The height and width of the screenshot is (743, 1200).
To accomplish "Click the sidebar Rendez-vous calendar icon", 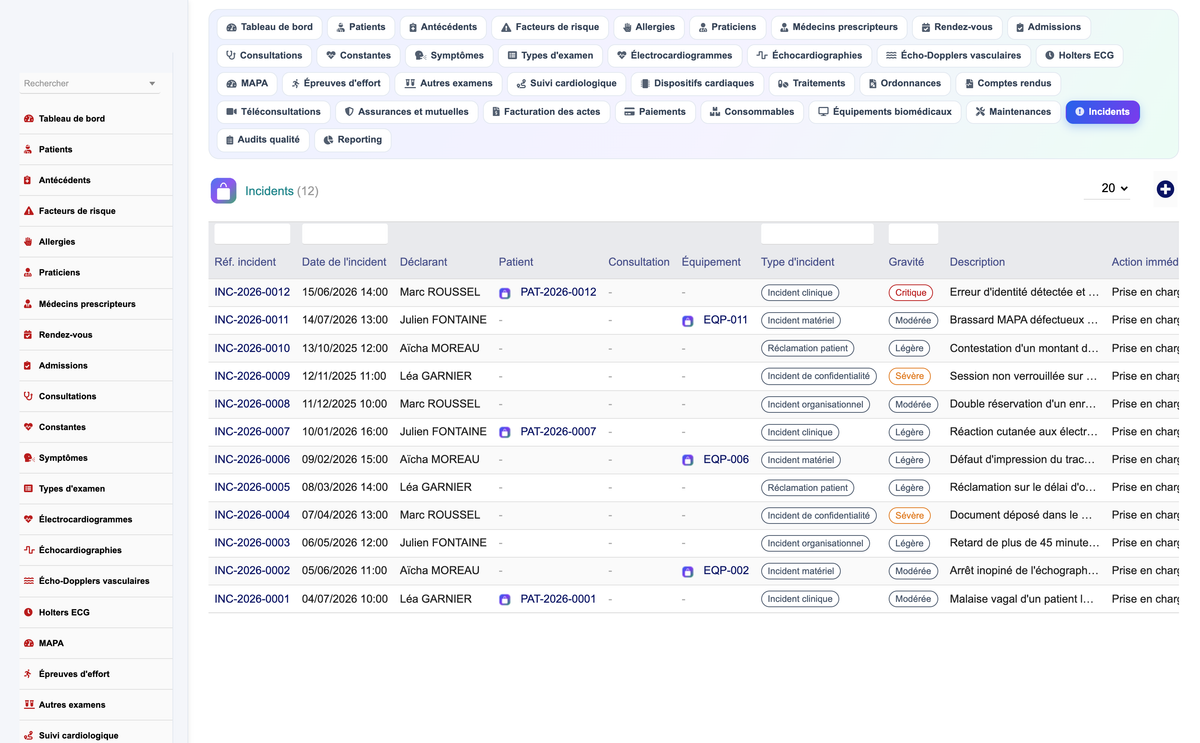I will 29,335.
